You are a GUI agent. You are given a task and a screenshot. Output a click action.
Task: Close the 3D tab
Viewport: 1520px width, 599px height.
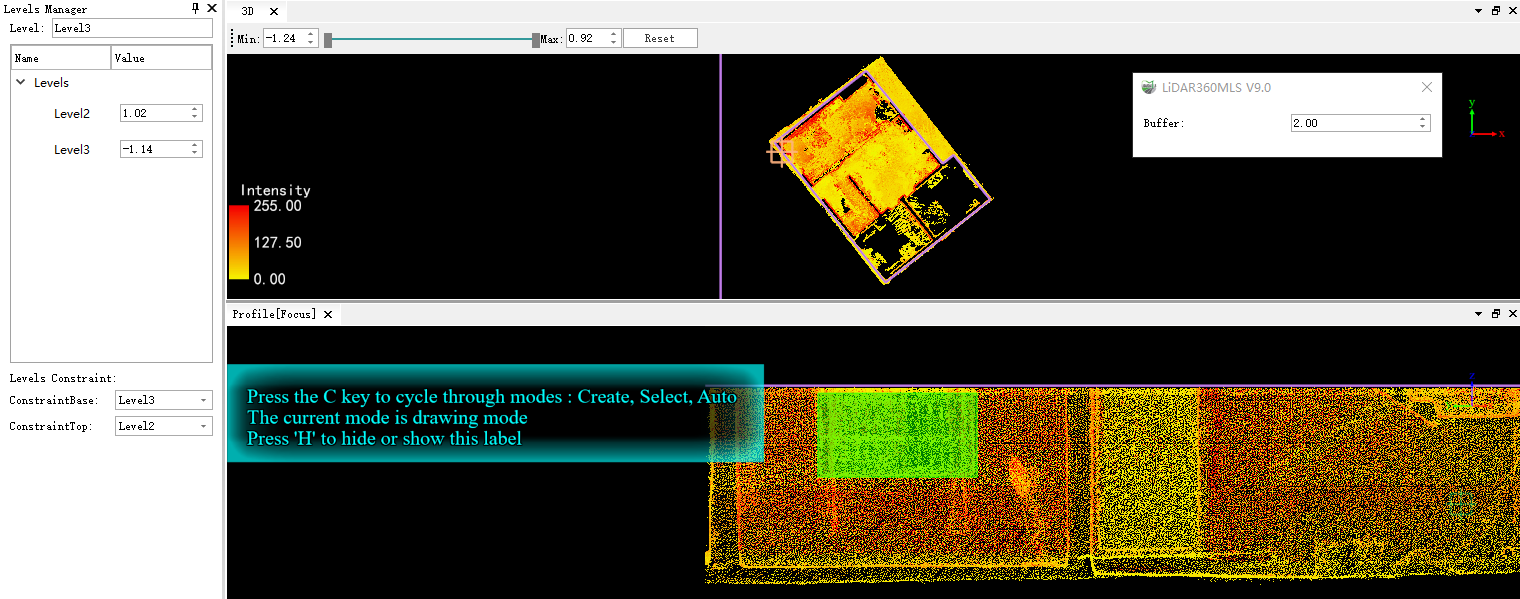pos(274,12)
